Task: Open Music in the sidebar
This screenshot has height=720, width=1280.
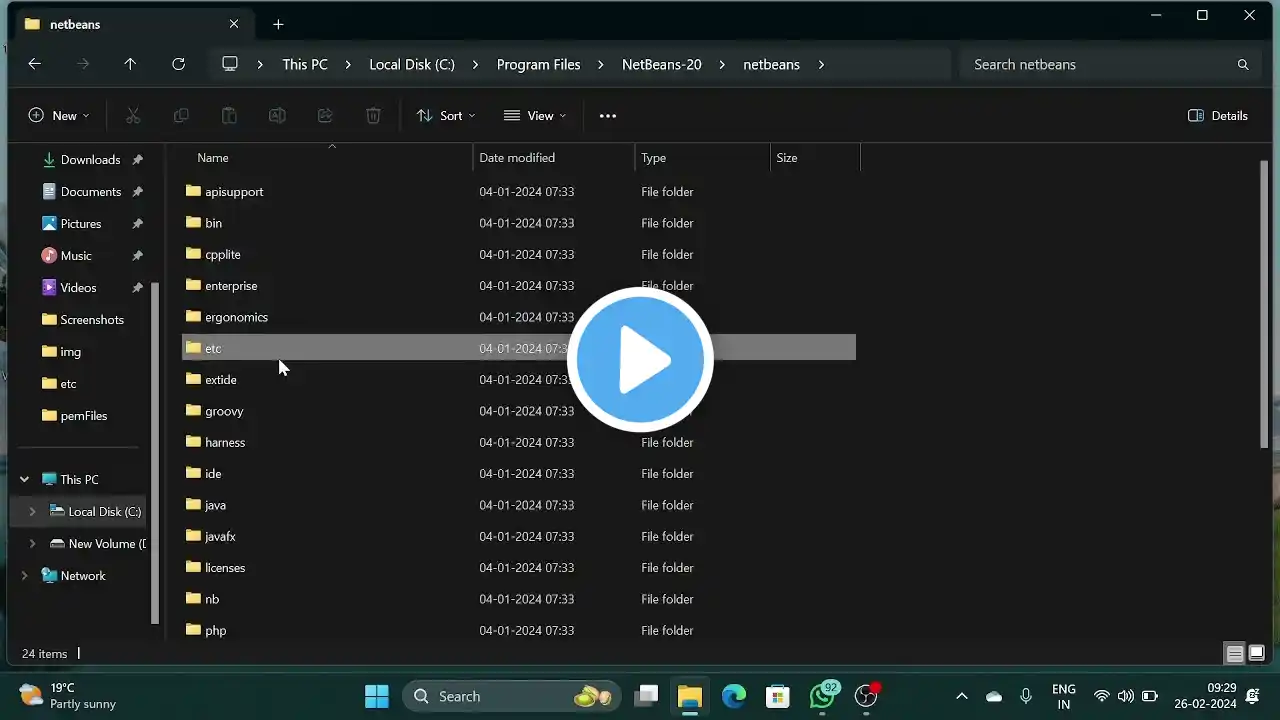Action: pyautogui.click(x=76, y=256)
